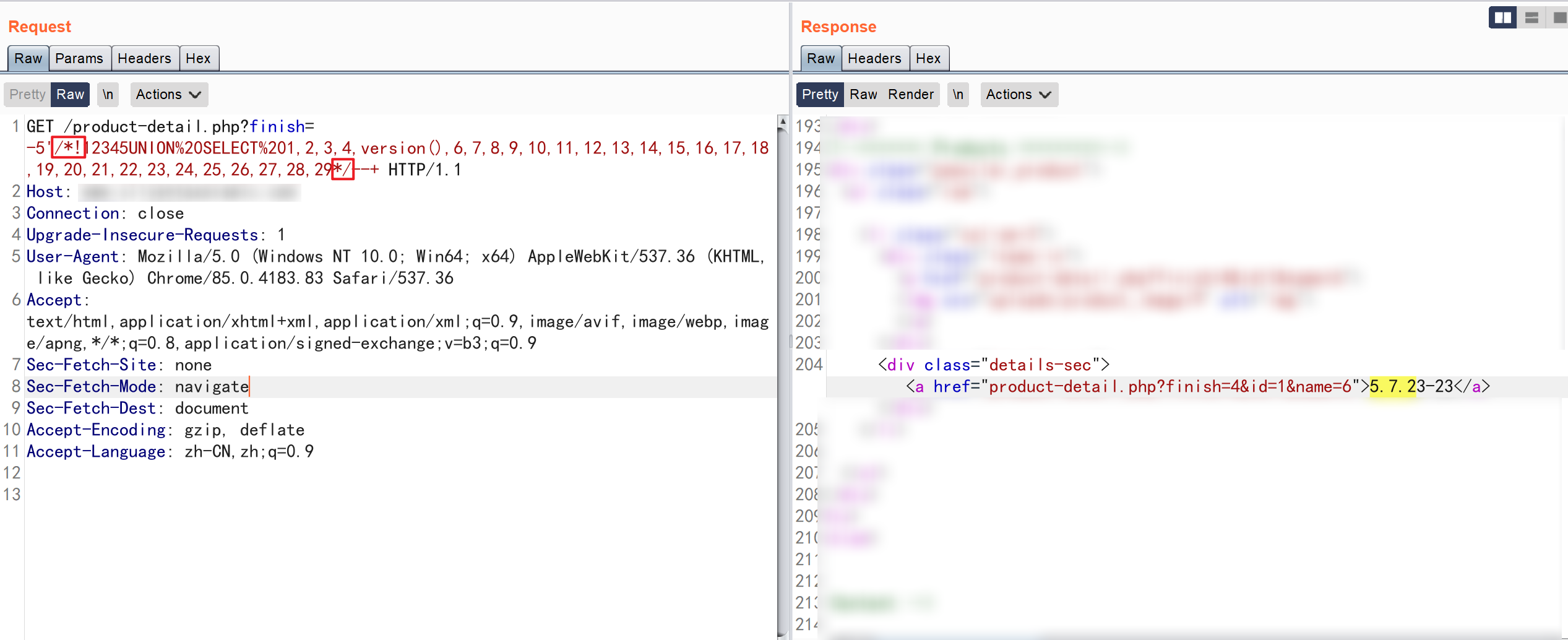This screenshot has width=1568, height=640.
Task: Click the div class="details-sec" line
Action: 994,365
